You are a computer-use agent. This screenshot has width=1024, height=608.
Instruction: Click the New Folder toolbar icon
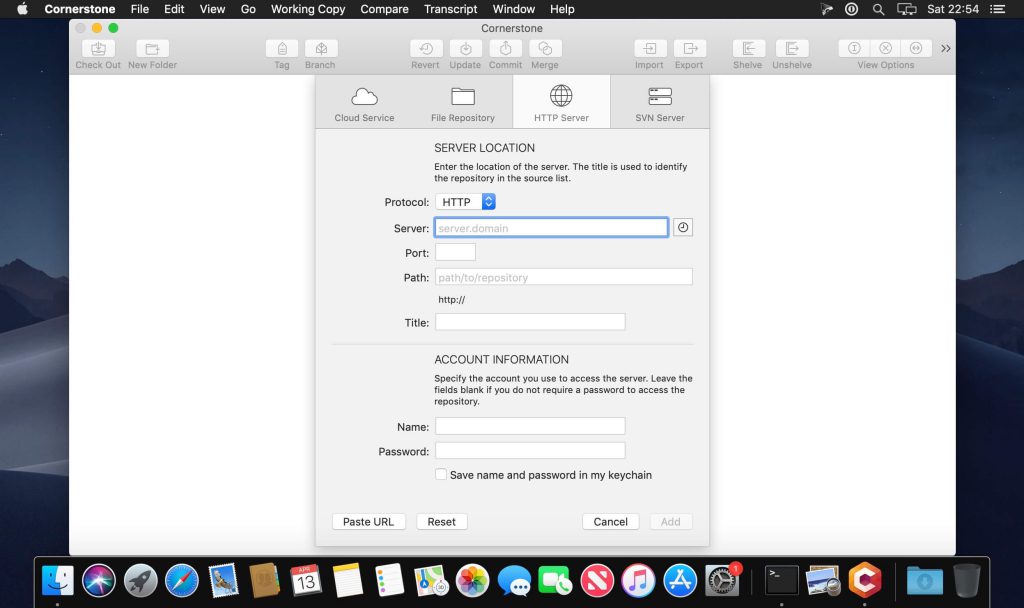[152, 49]
